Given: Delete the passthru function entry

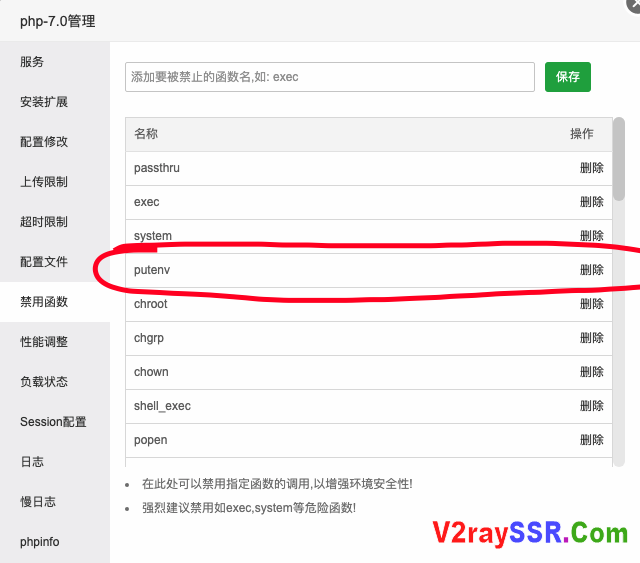Looking at the screenshot, I should [591, 168].
